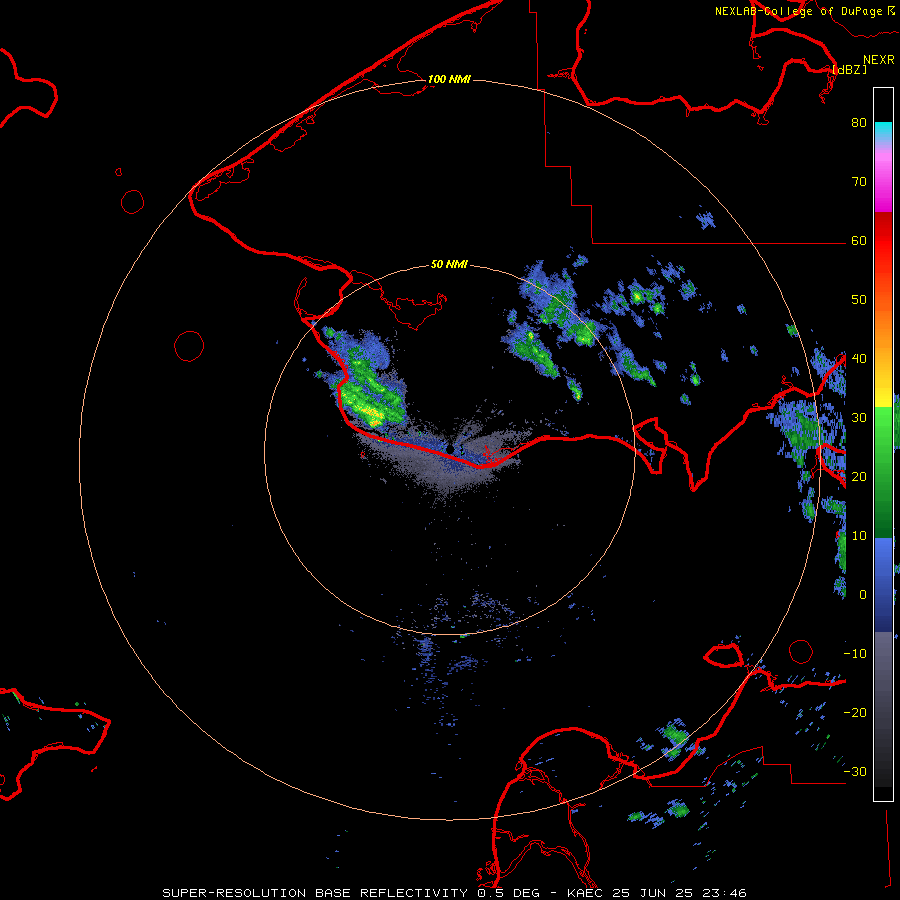Pick the green segment of the color bar

pyautogui.click(x=883, y=471)
